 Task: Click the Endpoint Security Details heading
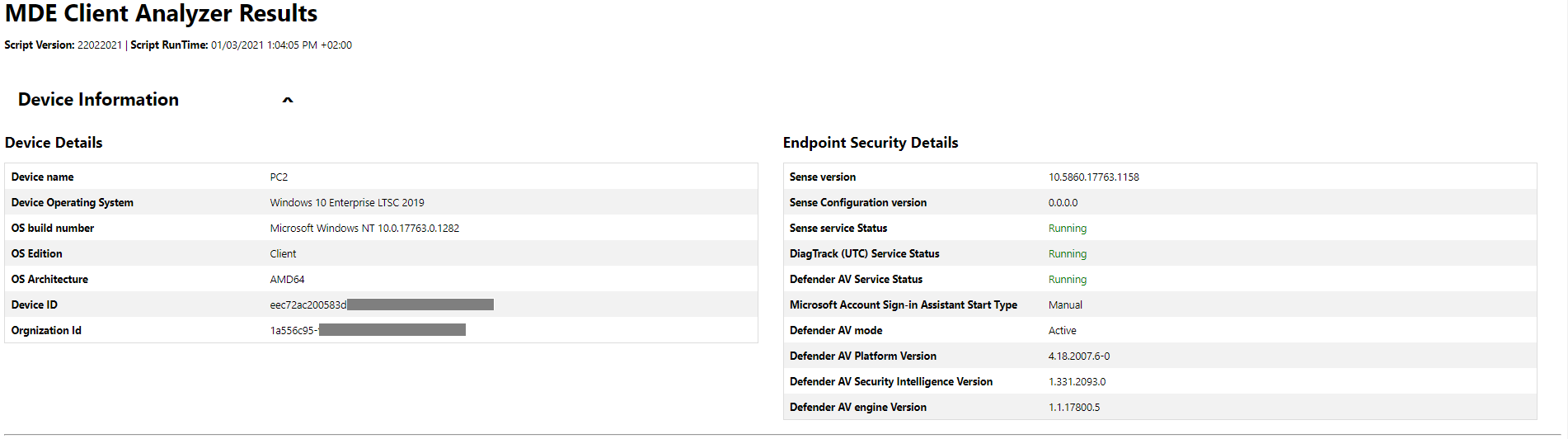point(870,143)
